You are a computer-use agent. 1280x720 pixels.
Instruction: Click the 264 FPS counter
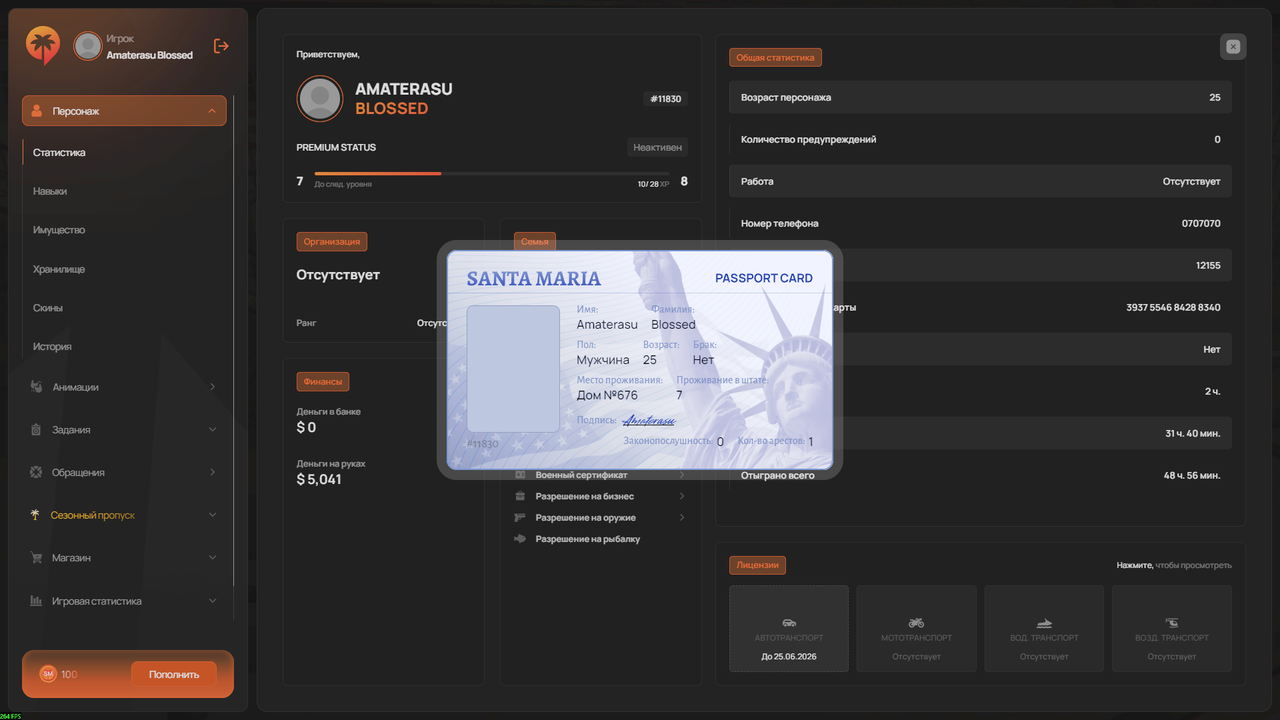[10, 716]
